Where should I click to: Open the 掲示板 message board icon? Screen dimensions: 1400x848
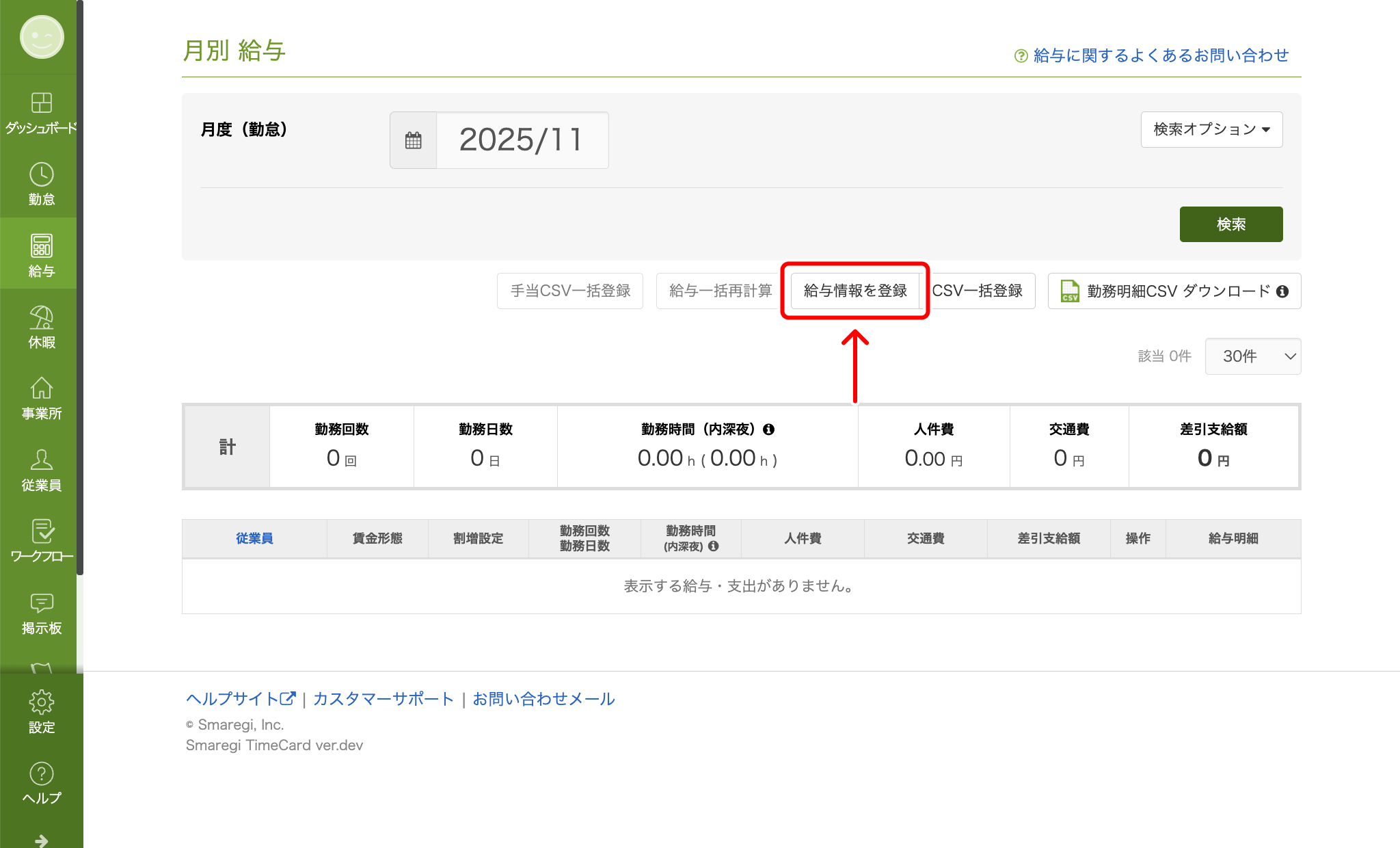pos(41,603)
